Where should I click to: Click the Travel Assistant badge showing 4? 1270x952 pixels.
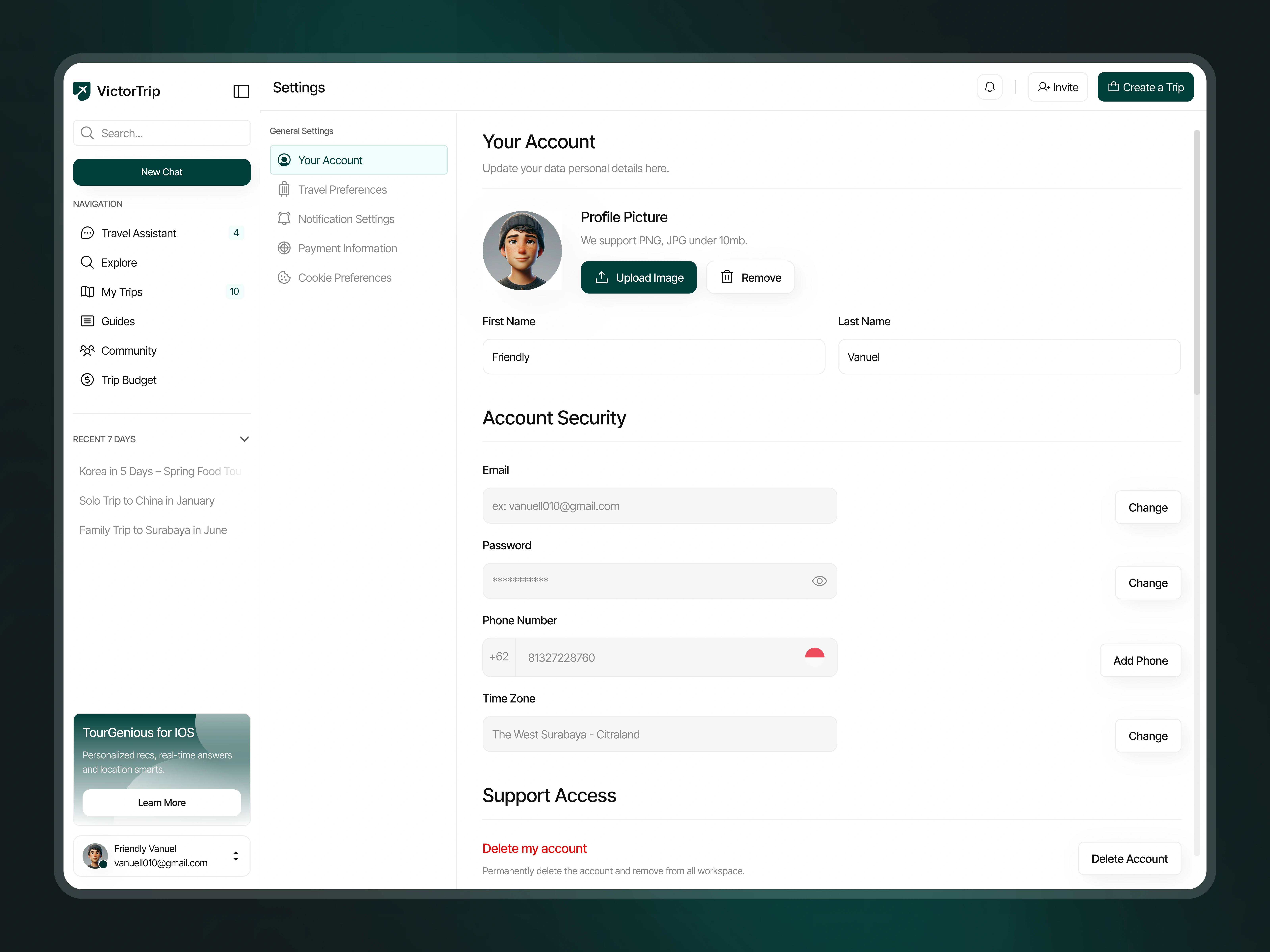click(x=236, y=233)
